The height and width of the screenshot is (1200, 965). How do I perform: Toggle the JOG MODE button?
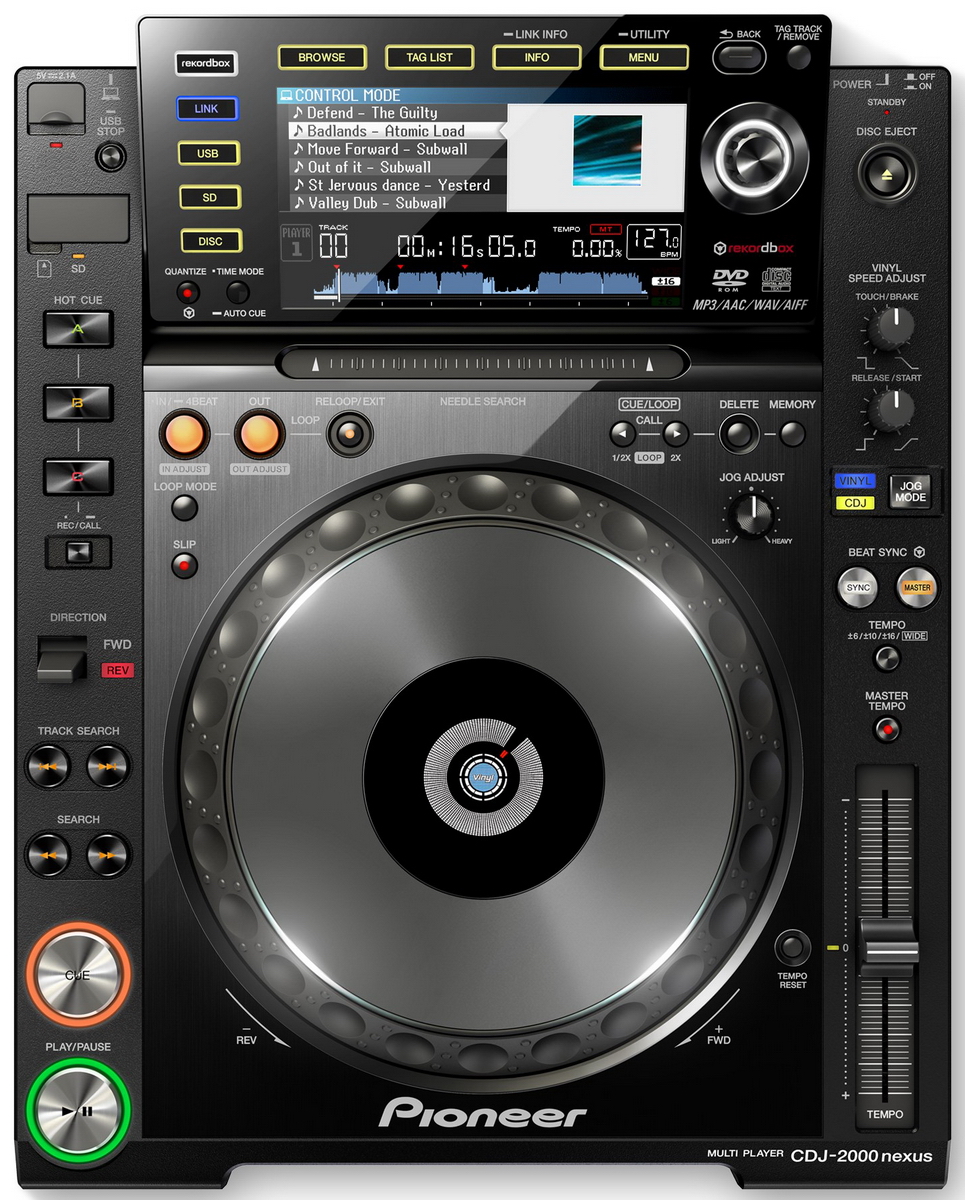[x=910, y=491]
